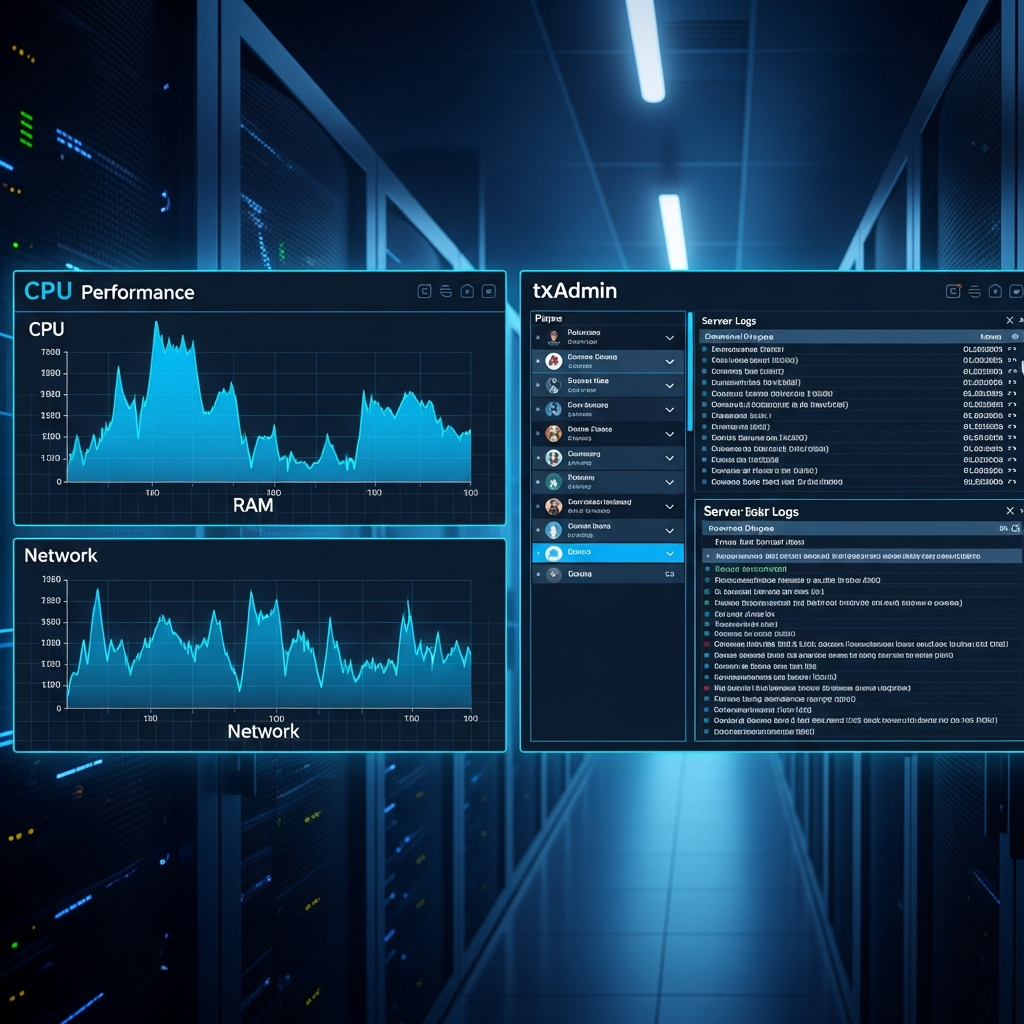Expand the sixth player row chevron
Screen dimensions: 1024x1024
click(x=669, y=458)
